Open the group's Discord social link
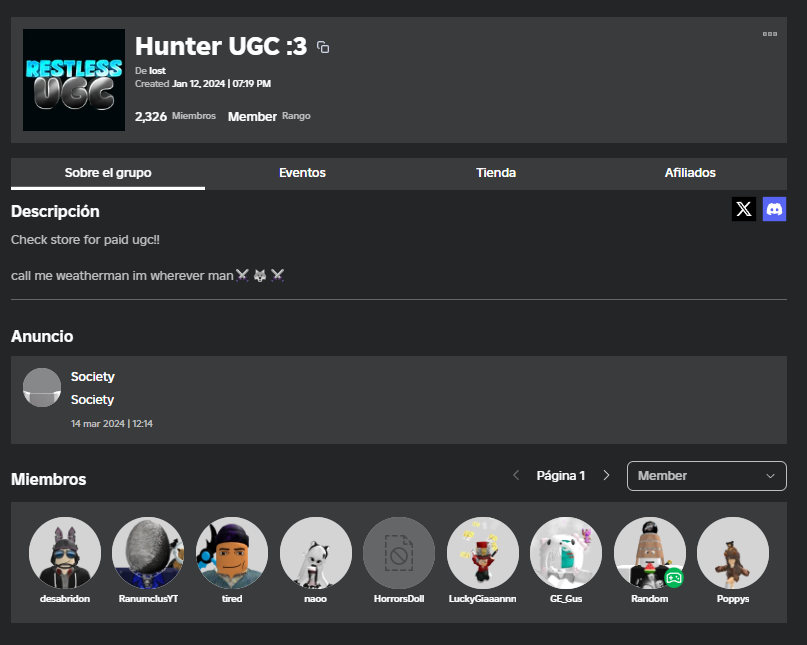The height and width of the screenshot is (645, 807). coord(774,209)
